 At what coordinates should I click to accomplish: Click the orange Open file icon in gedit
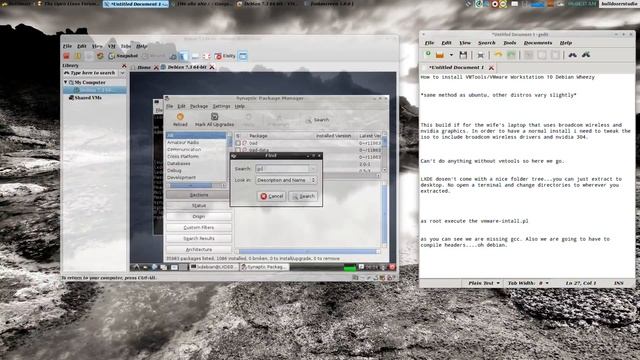(440, 55)
